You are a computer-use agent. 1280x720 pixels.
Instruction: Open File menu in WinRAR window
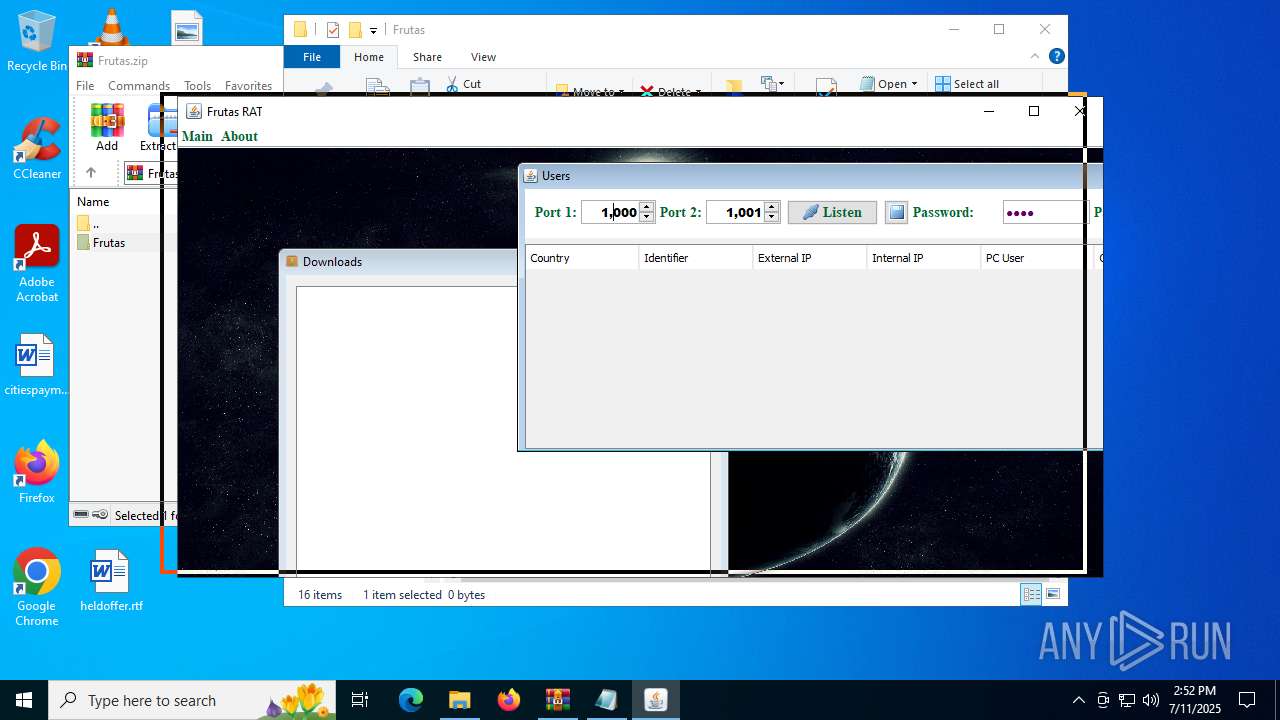coord(85,86)
